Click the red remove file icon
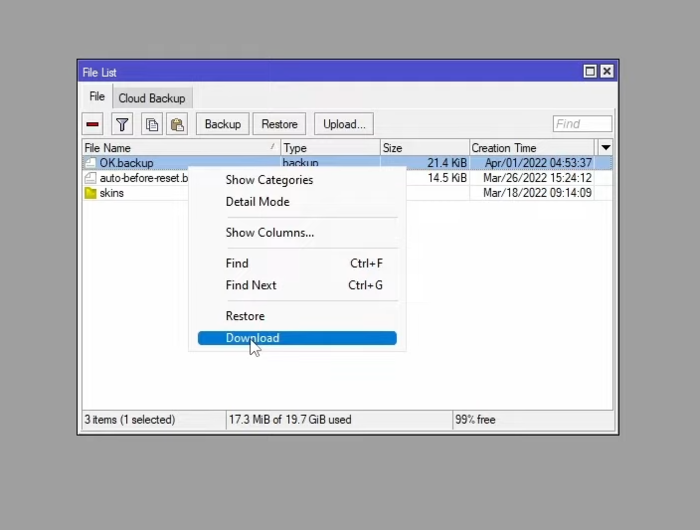 tap(93, 124)
